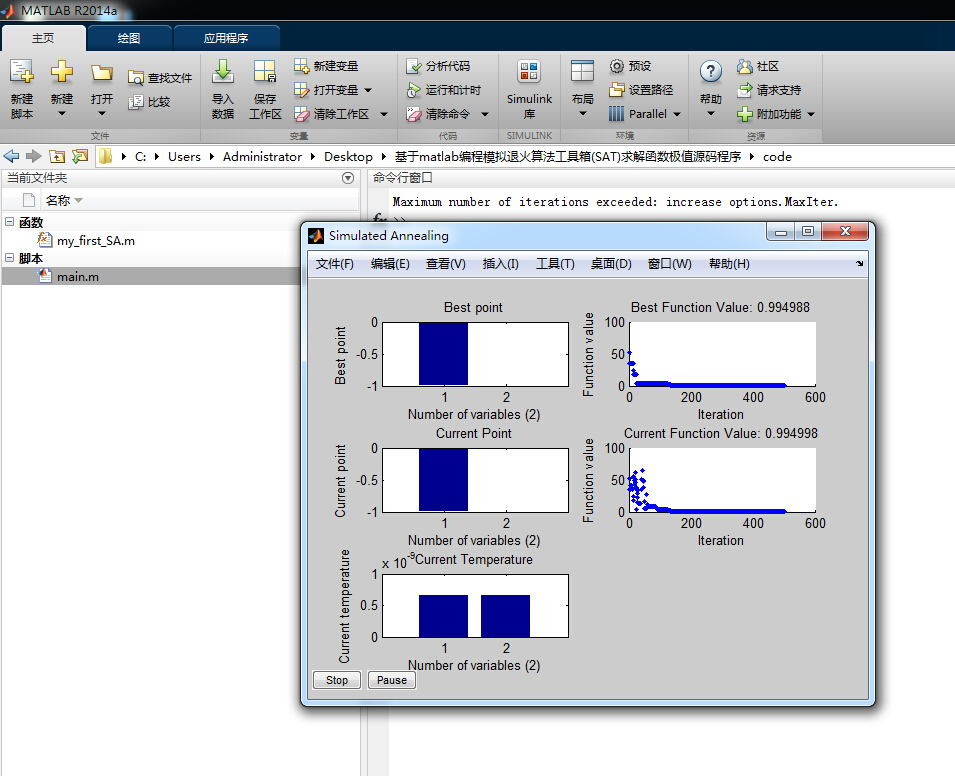Create a new script with 新建脚本

coord(22,88)
